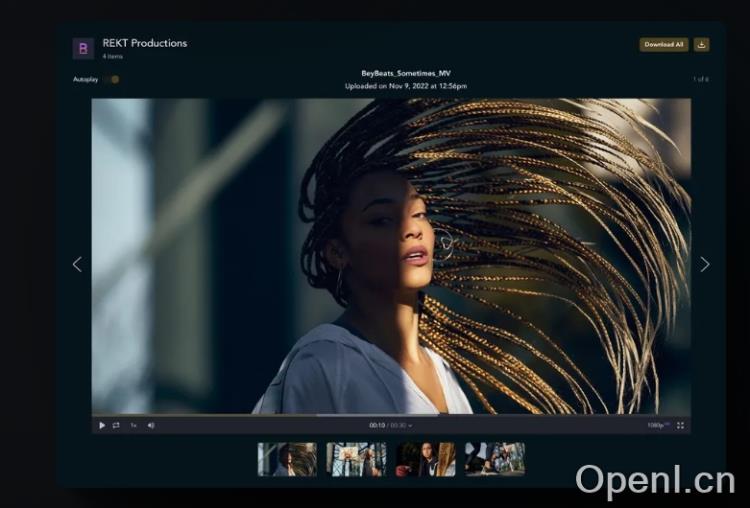
Task: Click the video progress bar to seek
Action: point(391,414)
